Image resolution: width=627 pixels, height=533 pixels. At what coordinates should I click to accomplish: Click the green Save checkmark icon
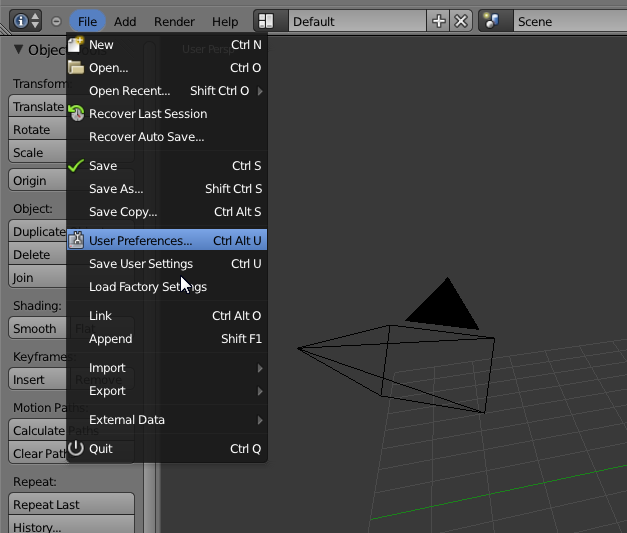click(x=76, y=165)
